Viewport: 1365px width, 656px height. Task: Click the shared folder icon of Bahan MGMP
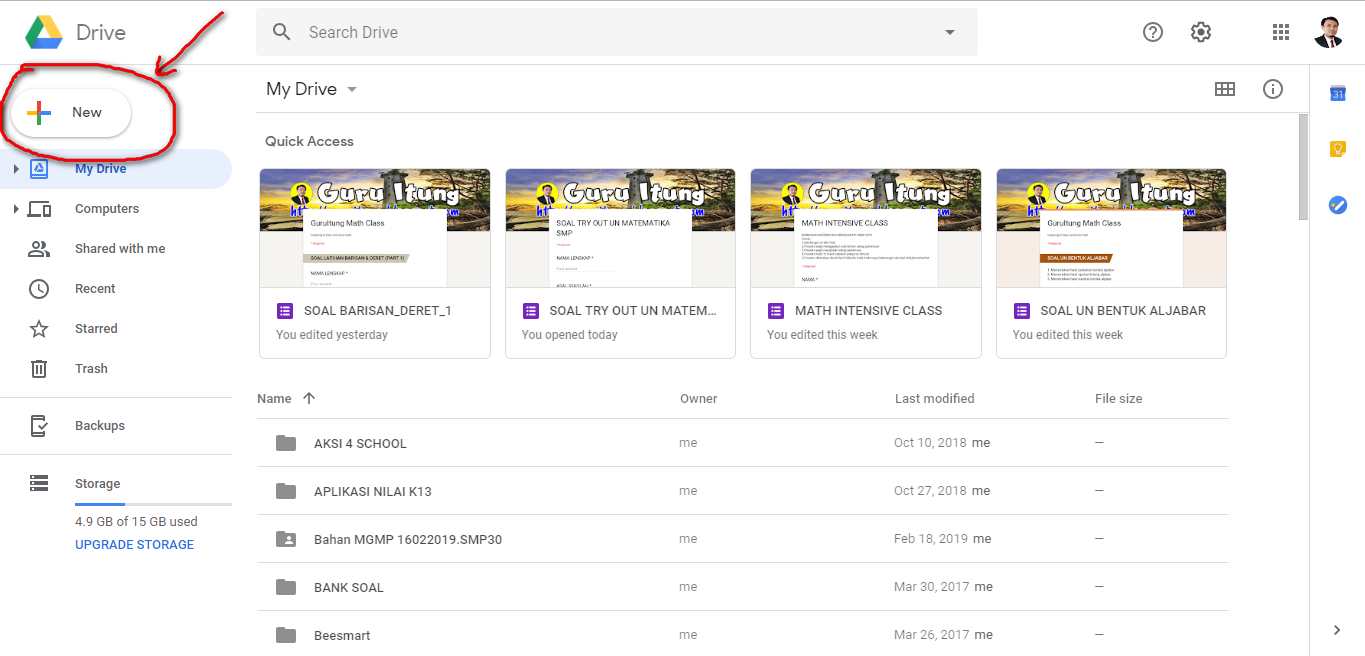286,539
